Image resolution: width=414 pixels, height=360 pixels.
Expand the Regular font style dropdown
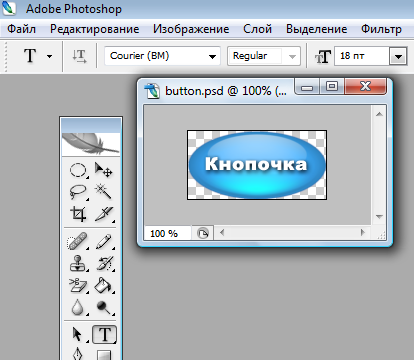click(x=264, y=56)
